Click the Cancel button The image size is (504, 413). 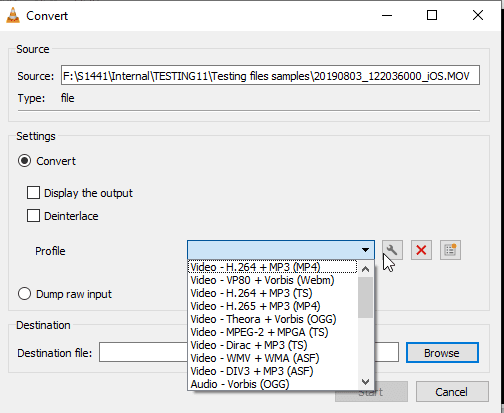(x=452, y=392)
